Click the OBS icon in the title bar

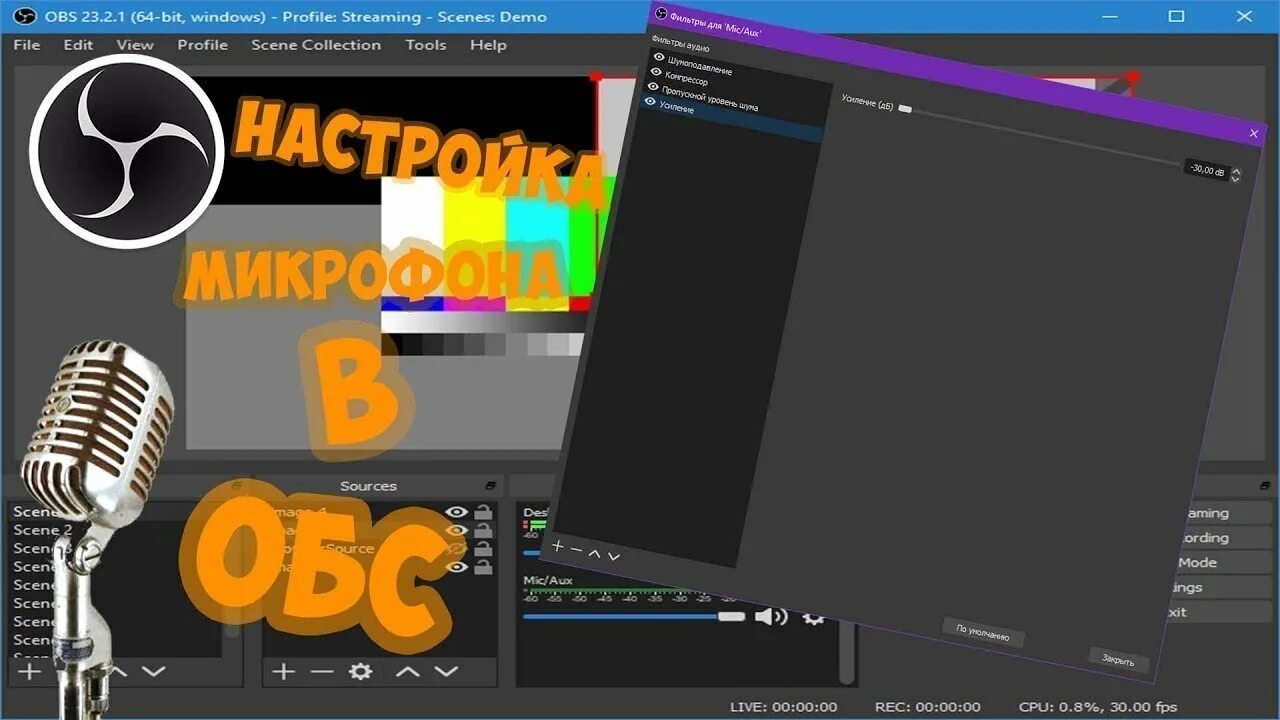[x=24, y=16]
